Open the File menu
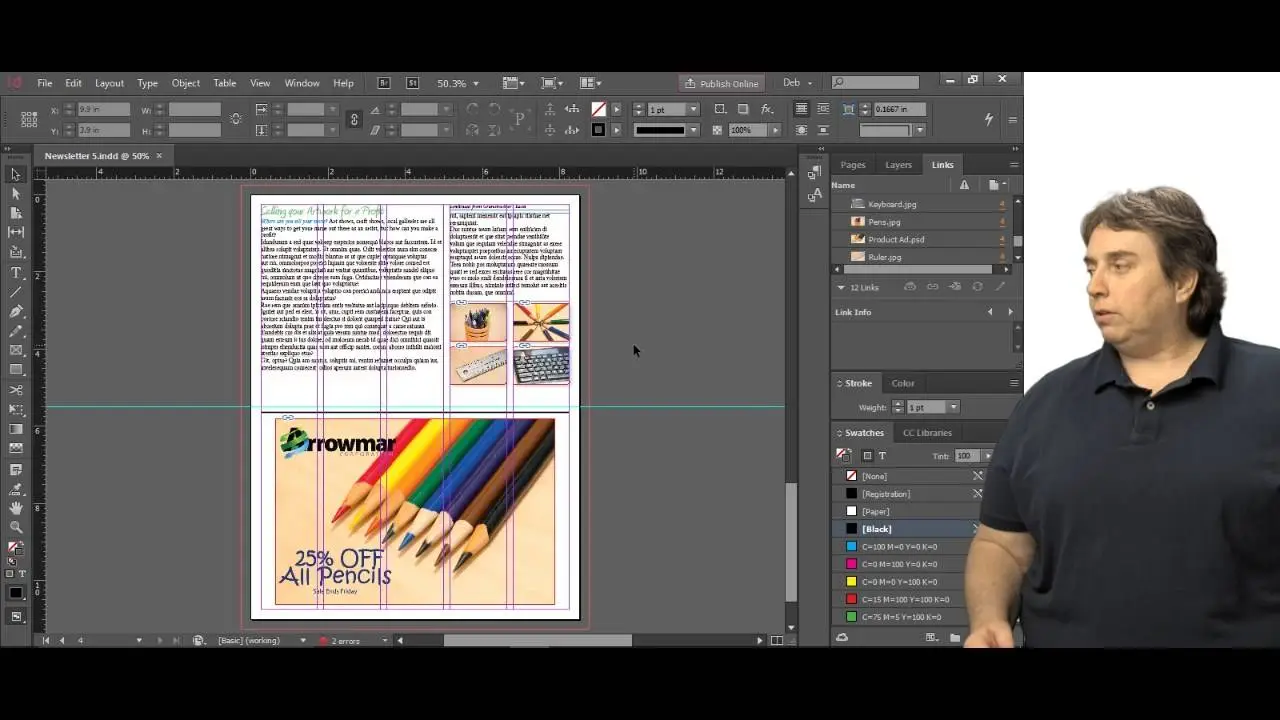 pos(45,83)
